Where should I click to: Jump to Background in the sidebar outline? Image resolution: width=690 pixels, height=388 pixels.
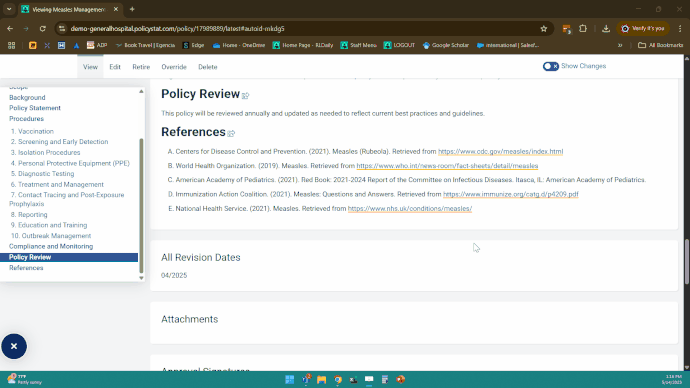[27, 98]
